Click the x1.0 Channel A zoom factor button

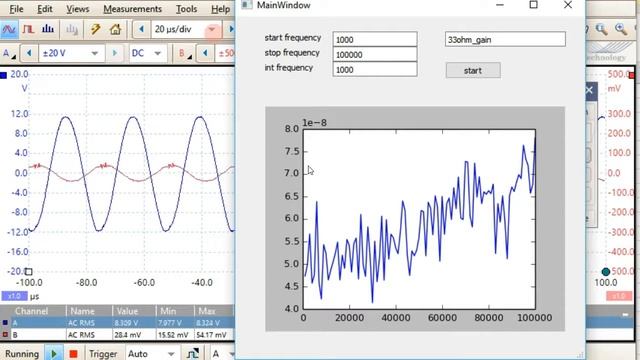[14, 296]
